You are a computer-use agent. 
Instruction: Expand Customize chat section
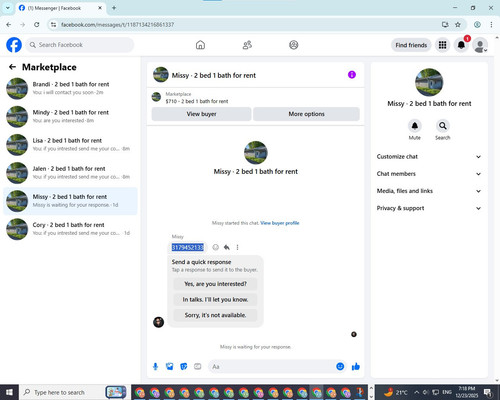(x=429, y=157)
